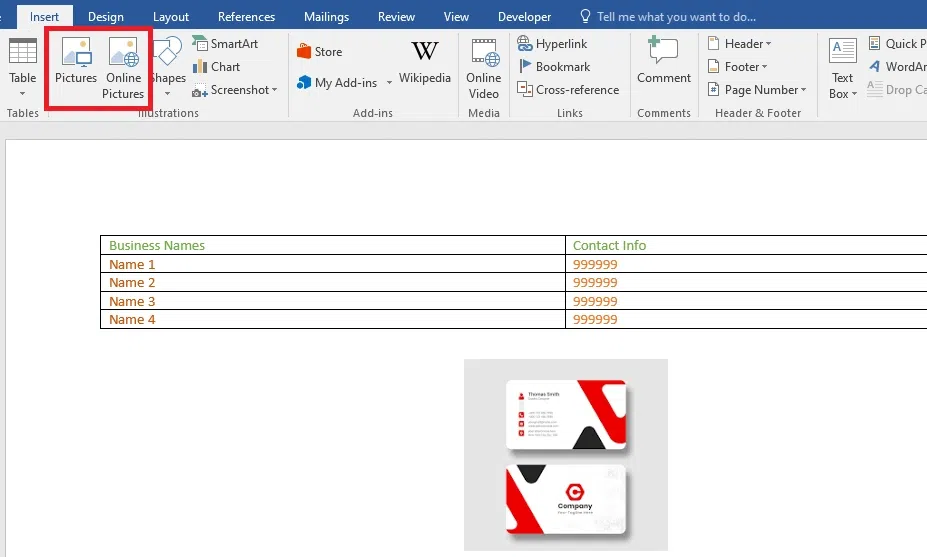Viewport: 927px width, 557px height.
Task: Insert a SmartArt graphic
Action: 225,44
